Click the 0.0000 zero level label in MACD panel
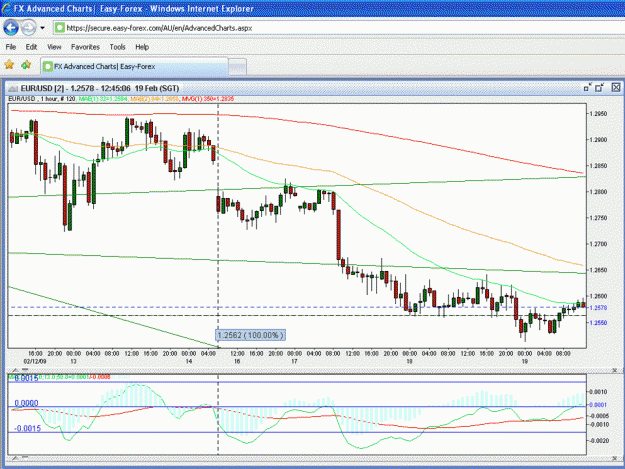Screen dimensions: 625x469 click(x=26, y=403)
